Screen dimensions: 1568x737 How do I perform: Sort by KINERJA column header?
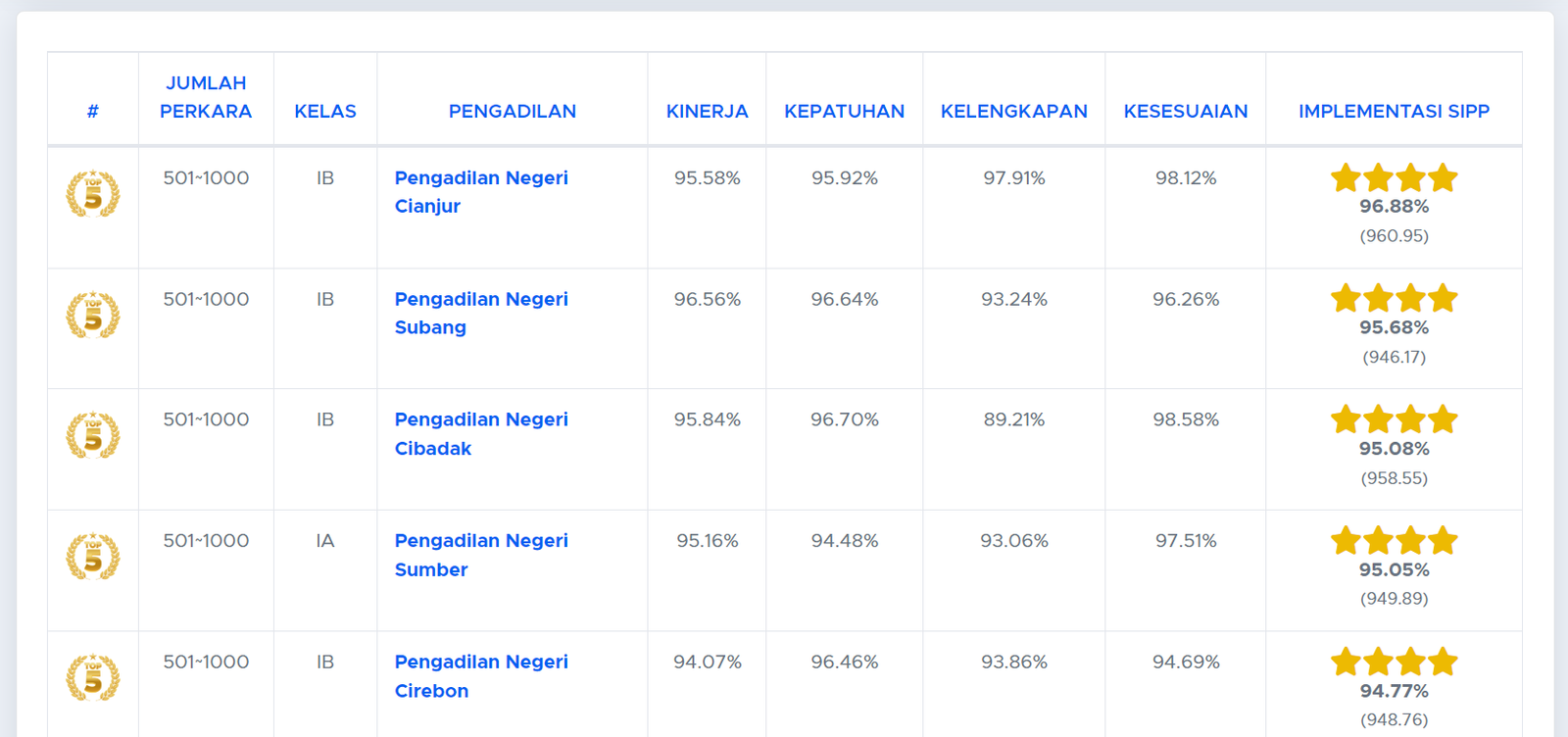(707, 112)
